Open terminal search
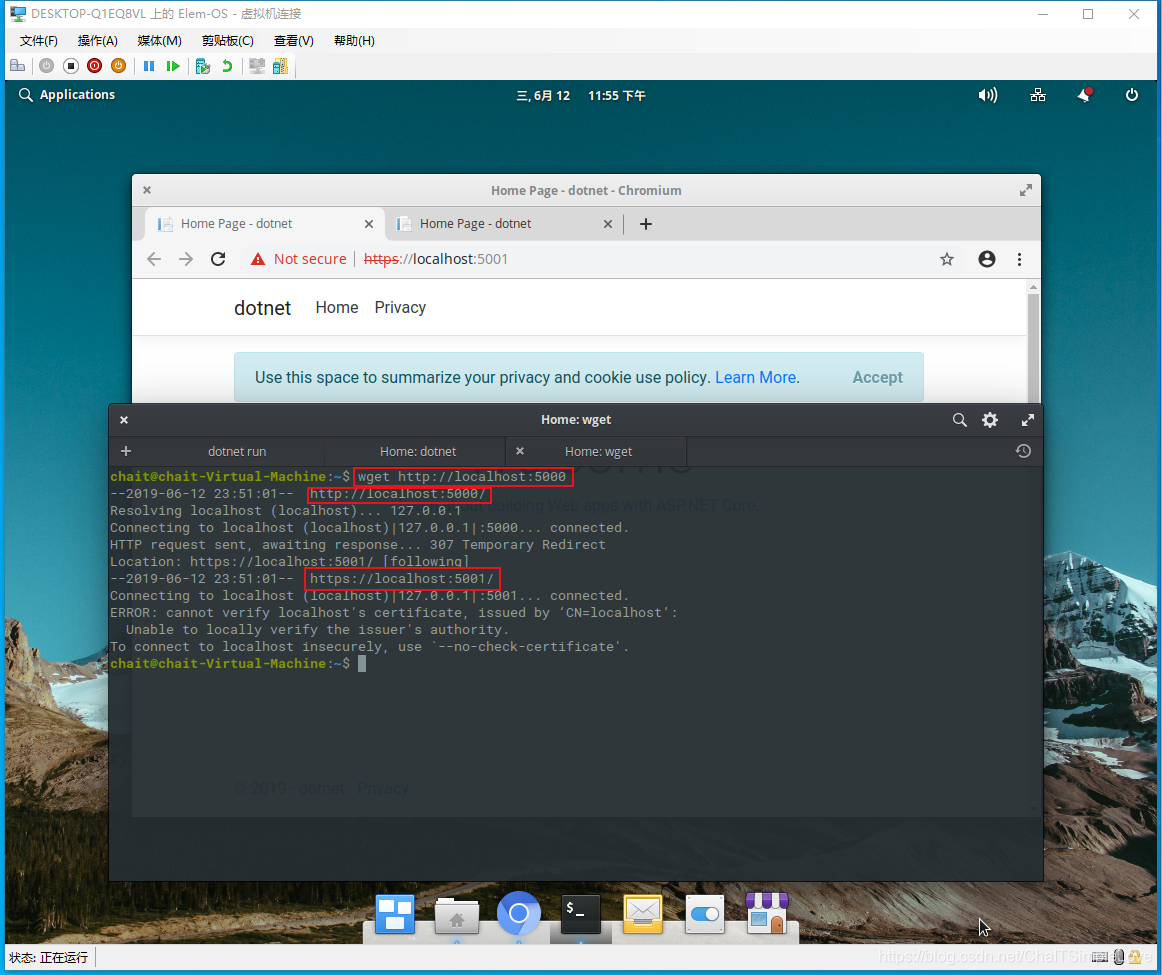 960,420
